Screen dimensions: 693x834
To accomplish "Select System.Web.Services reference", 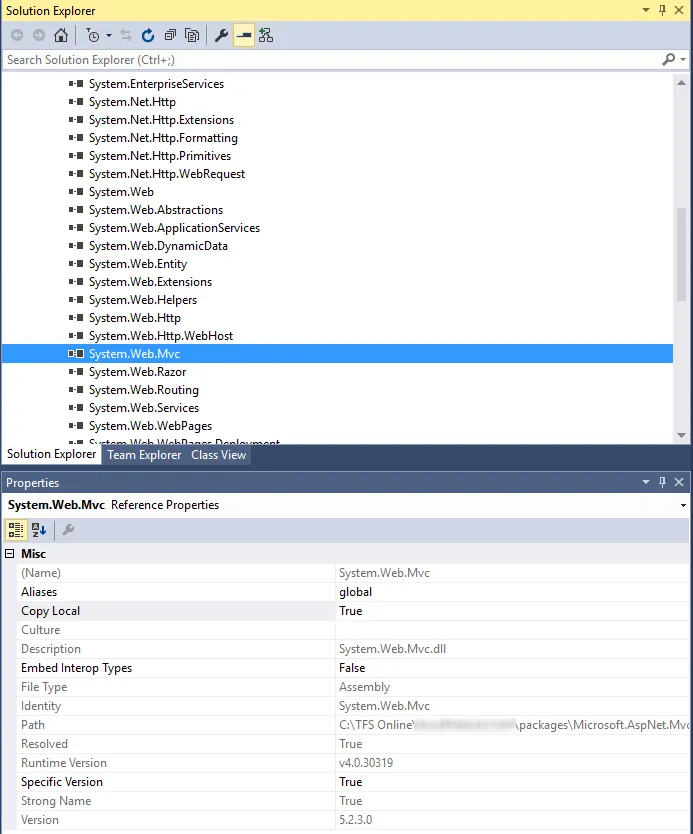I will pyautogui.click(x=144, y=408).
